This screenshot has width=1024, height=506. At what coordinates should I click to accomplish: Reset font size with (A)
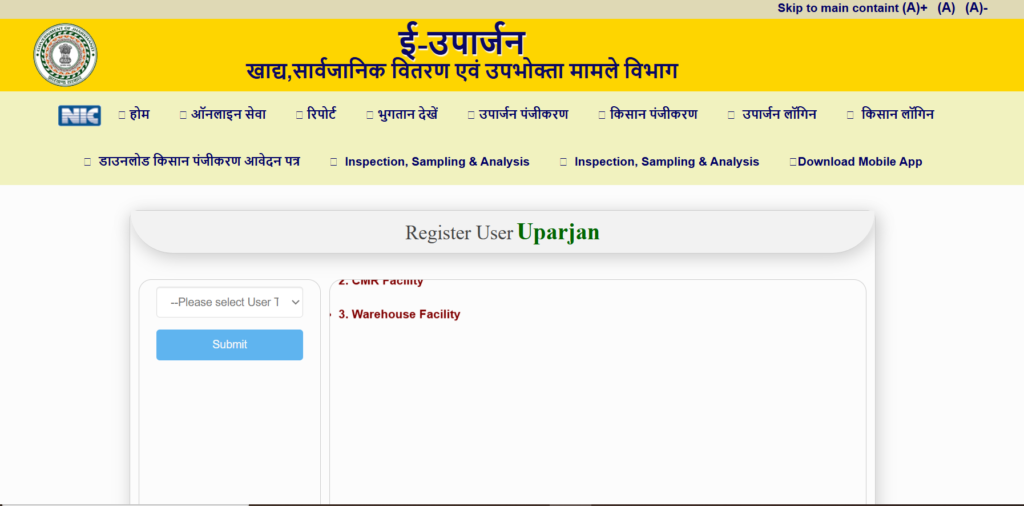pos(946,8)
